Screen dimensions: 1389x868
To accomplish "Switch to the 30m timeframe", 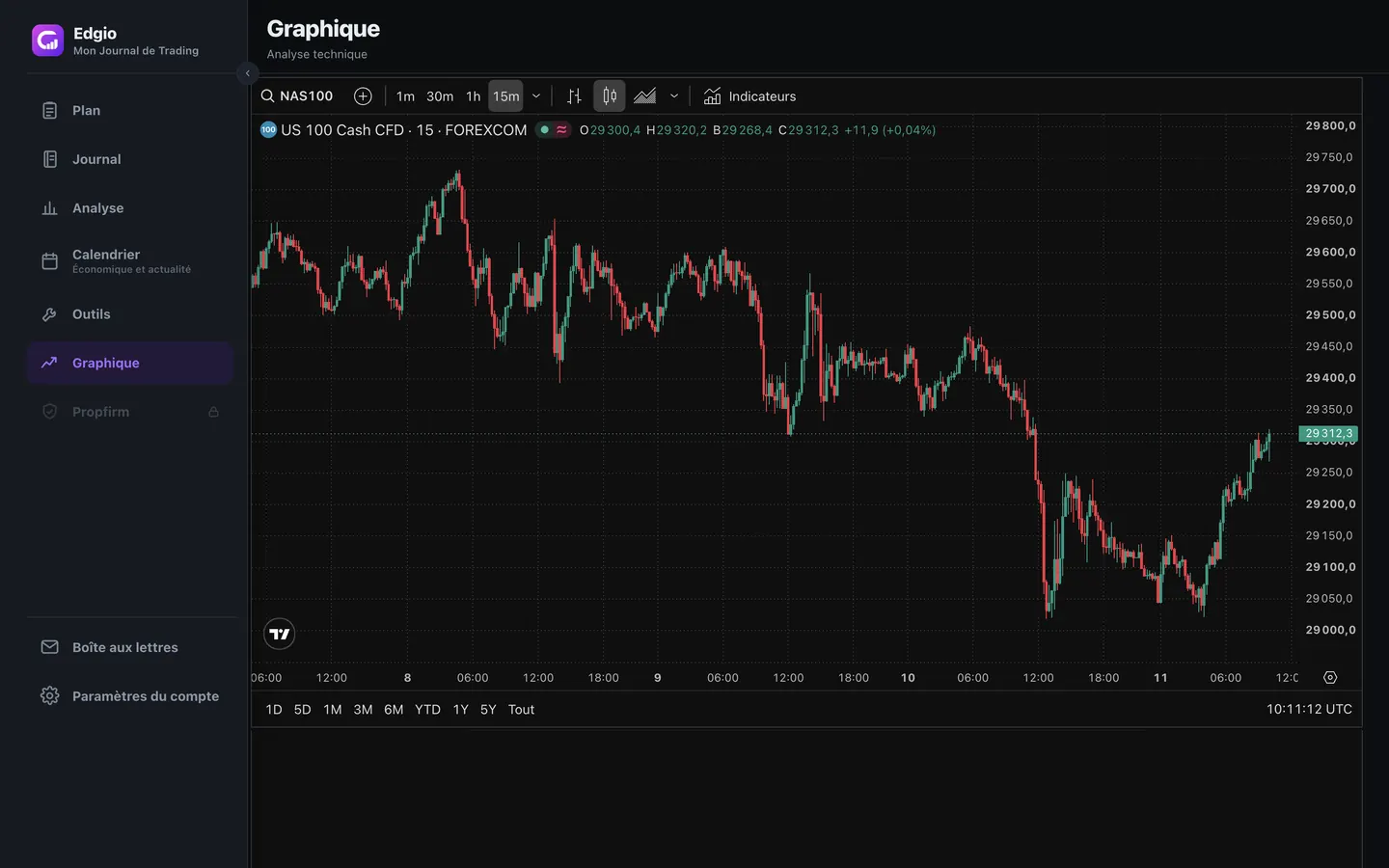I will click(x=440, y=96).
